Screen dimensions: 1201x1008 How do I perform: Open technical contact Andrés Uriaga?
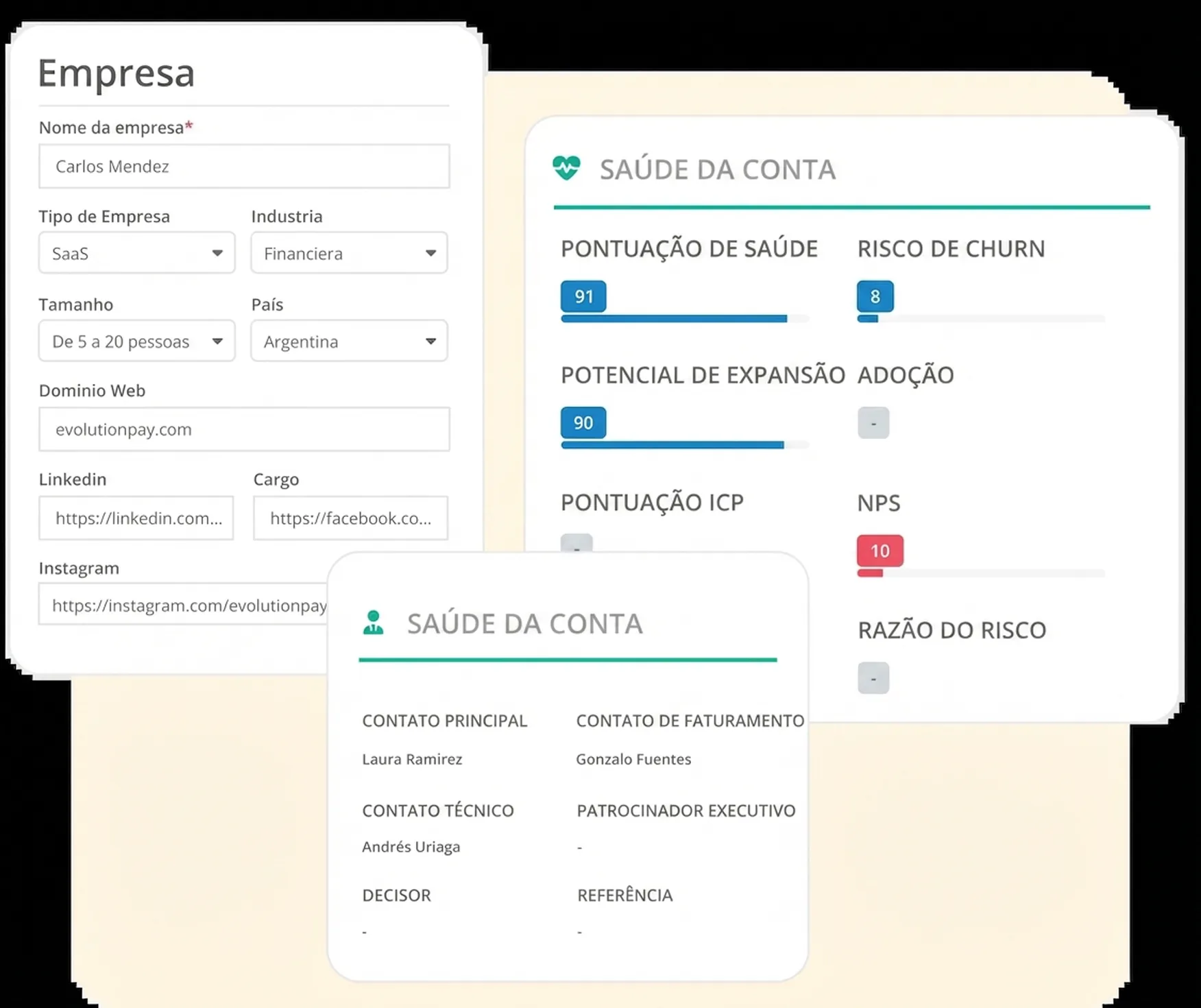pyautogui.click(x=411, y=847)
